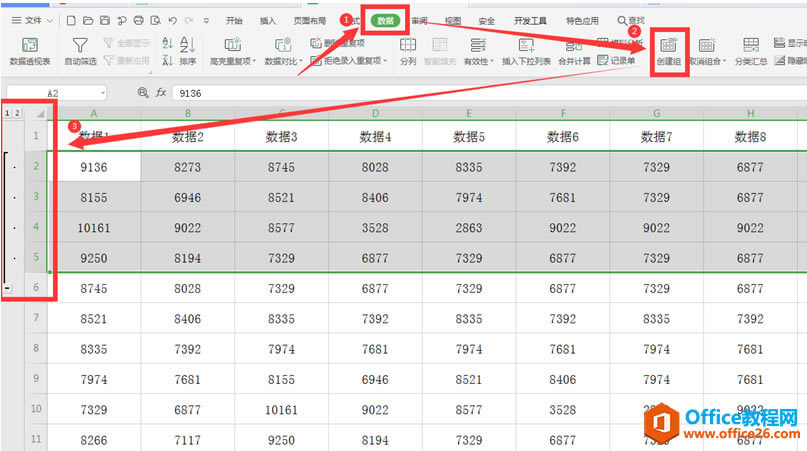The width and height of the screenshot is (807, 451).
Task: Expand the 数据对比 dropdown arrow
Action: point(301,61)
